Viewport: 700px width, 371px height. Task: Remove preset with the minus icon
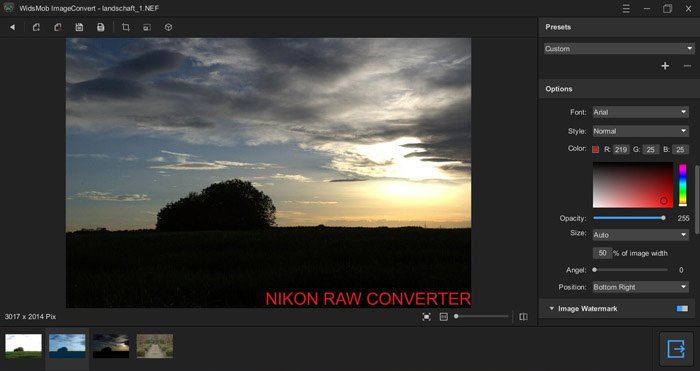[x=688, y=66]
